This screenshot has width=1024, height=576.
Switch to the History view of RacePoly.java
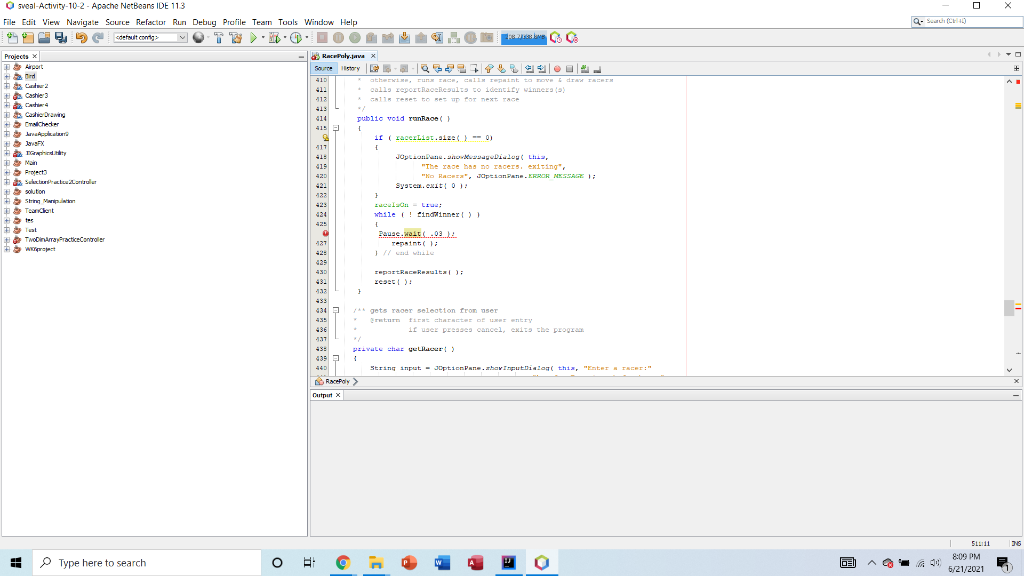pos(352,68)
